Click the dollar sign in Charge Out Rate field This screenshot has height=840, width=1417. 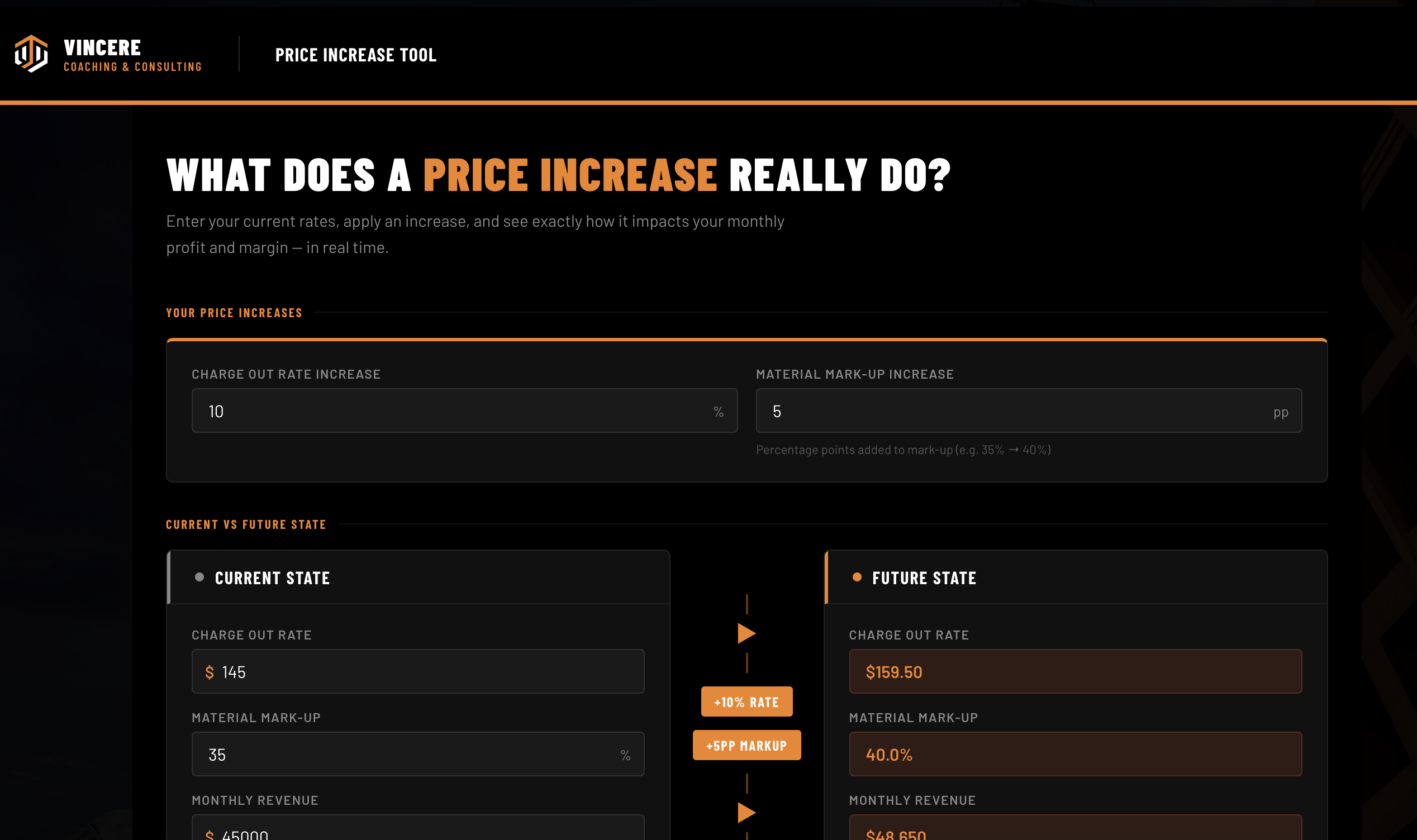pyautogui.click(x=210, y=672)
